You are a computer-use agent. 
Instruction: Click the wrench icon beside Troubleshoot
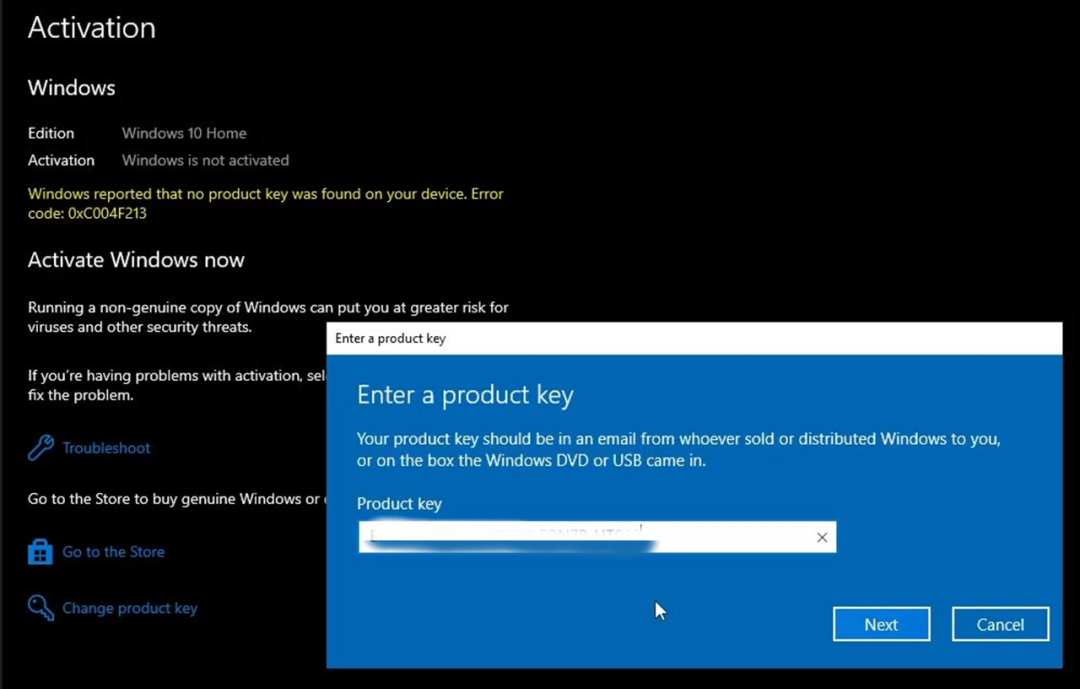coord(41,447)
